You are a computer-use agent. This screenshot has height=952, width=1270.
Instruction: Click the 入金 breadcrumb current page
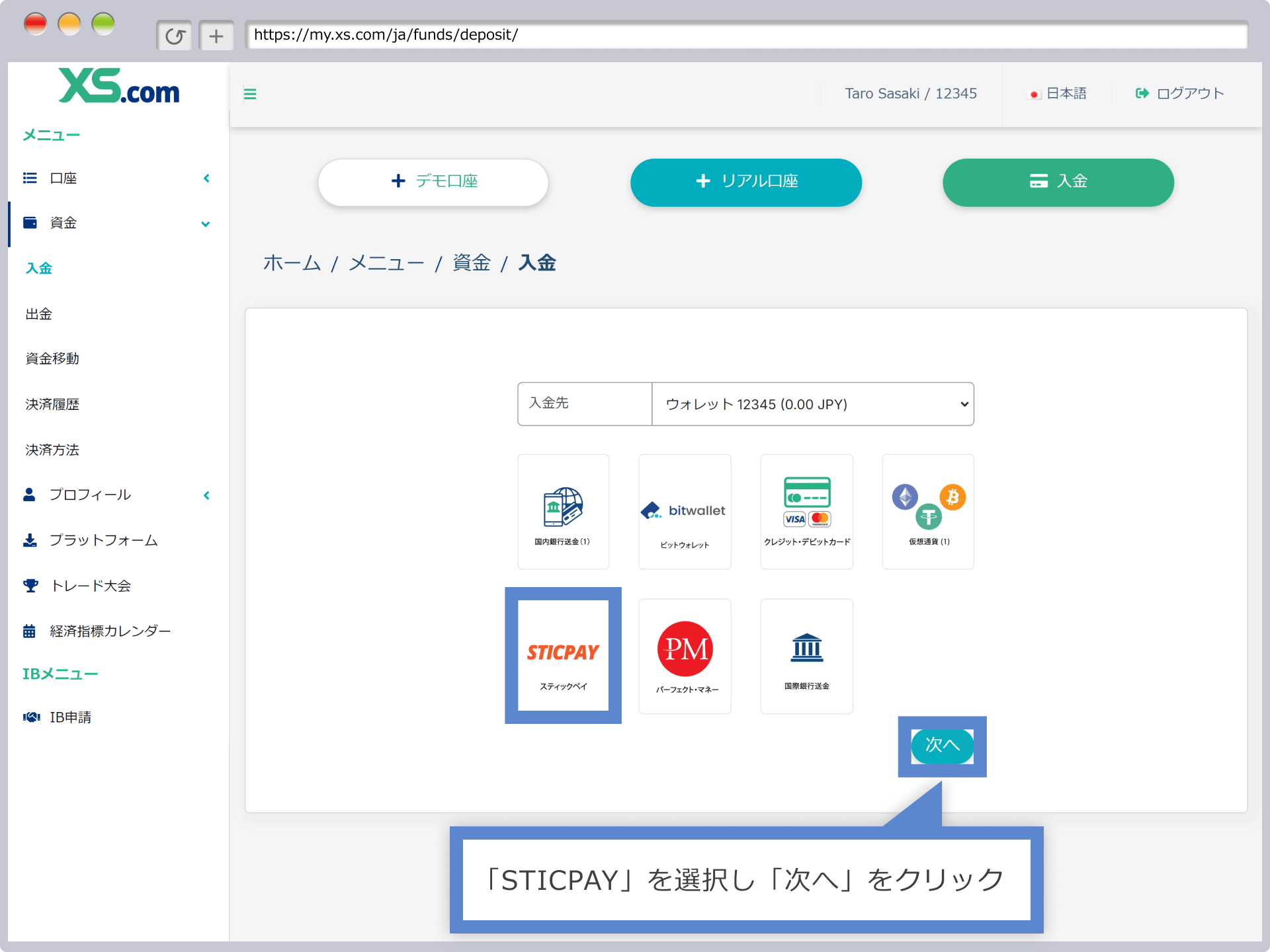tap(537, 263)
